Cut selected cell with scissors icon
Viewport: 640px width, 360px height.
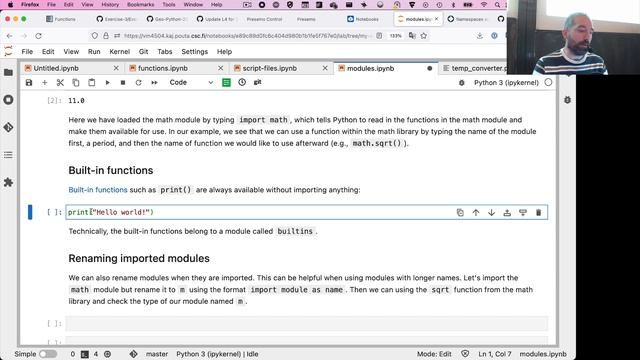60,82
